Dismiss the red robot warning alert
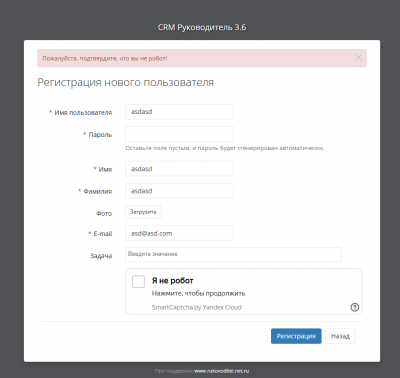Viewport: 400px width, 378px height. pos(358,58)
